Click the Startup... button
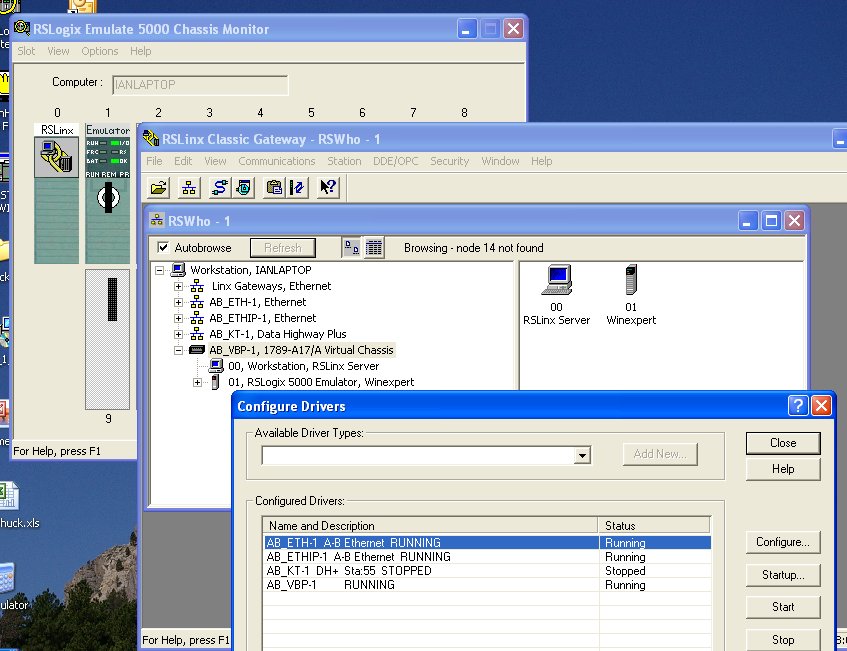Viewport: 847px width, 651px height. [x=783, y=575]
